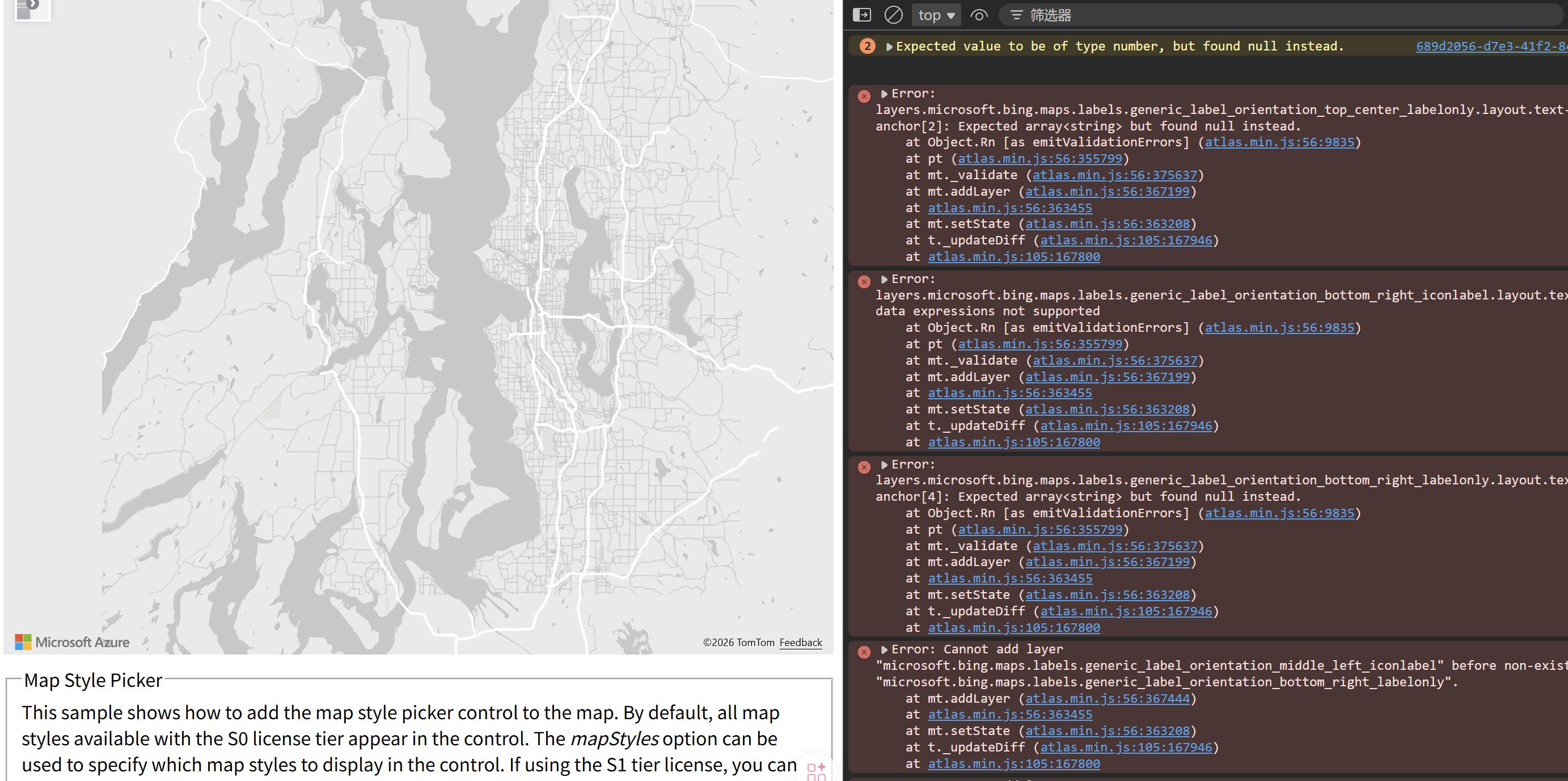Expand the 'Cannot add layer' Error entry

[884, 649]
